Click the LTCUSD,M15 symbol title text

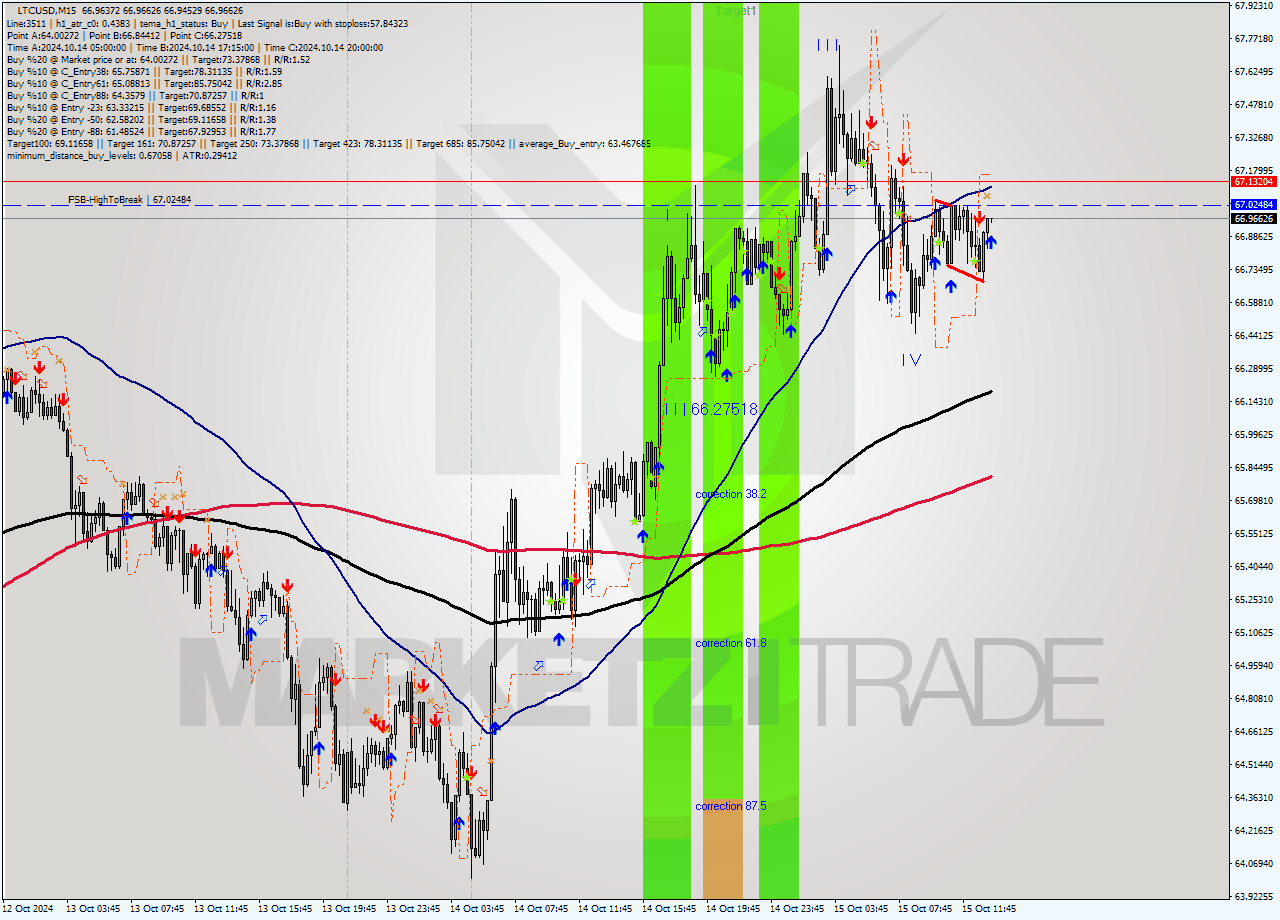48,10
